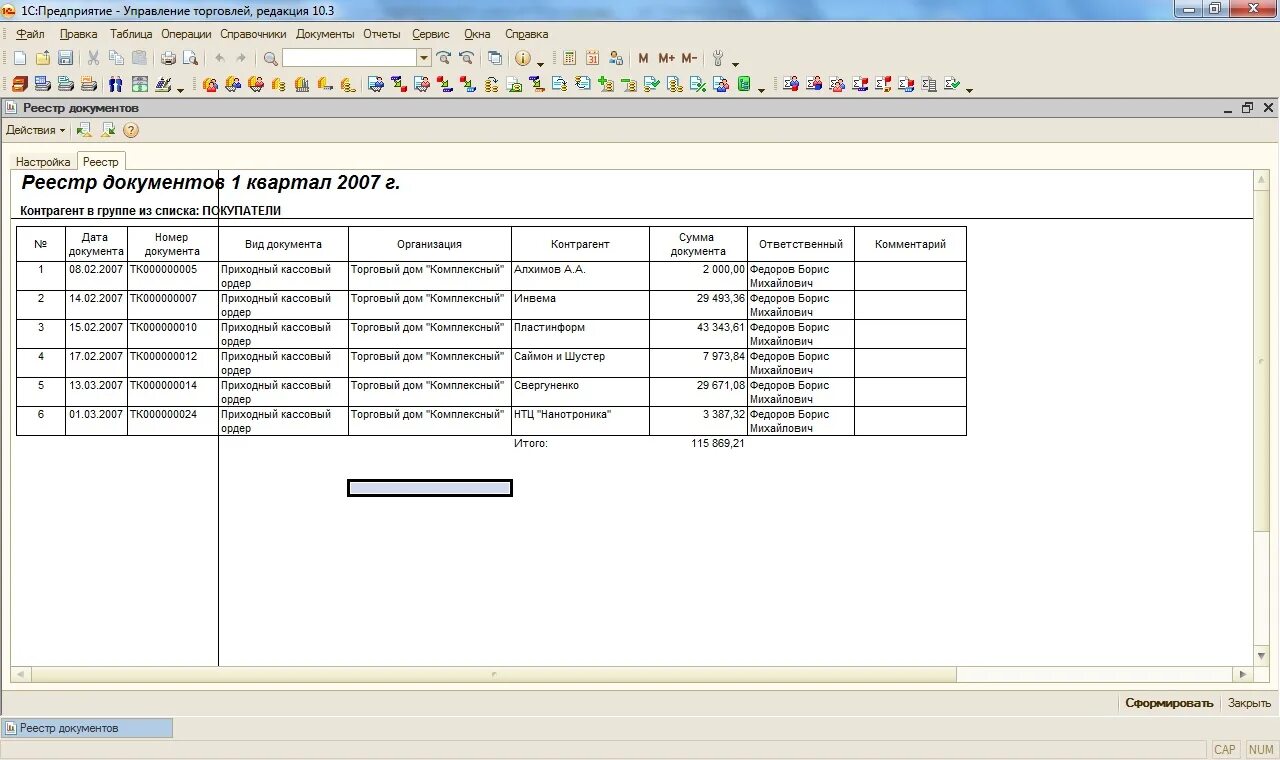1280x760 pixels.
Task: Open the Справочники menu
Action: 253,34
